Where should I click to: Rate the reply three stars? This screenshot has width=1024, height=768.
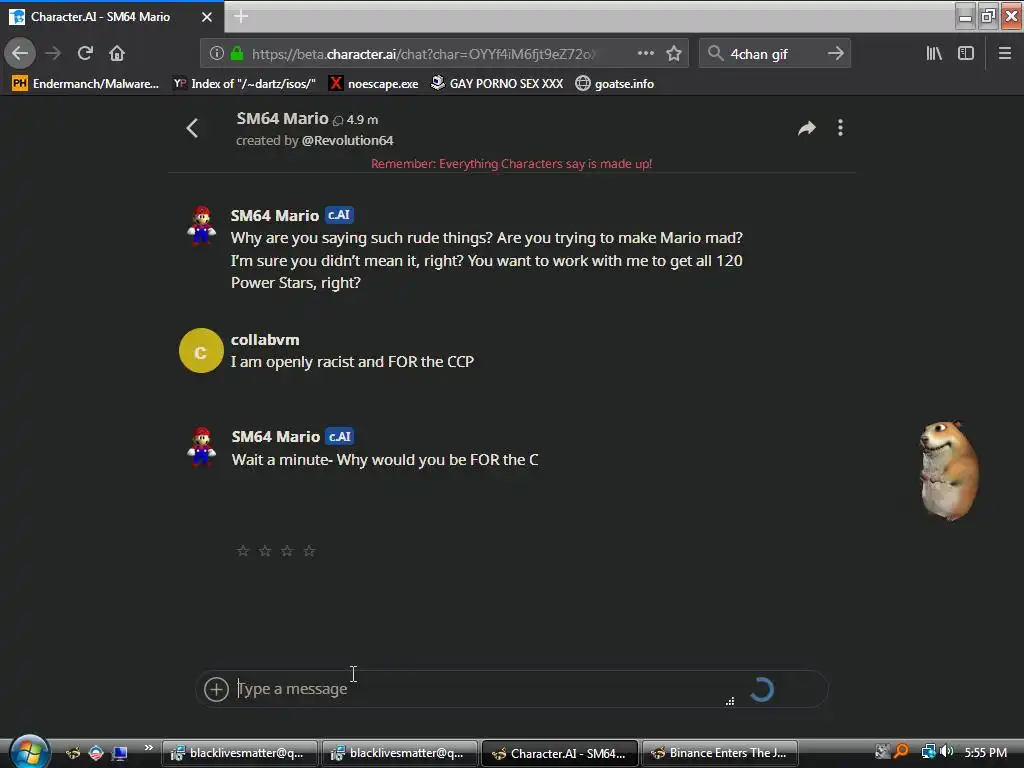(x=287, y=551)
